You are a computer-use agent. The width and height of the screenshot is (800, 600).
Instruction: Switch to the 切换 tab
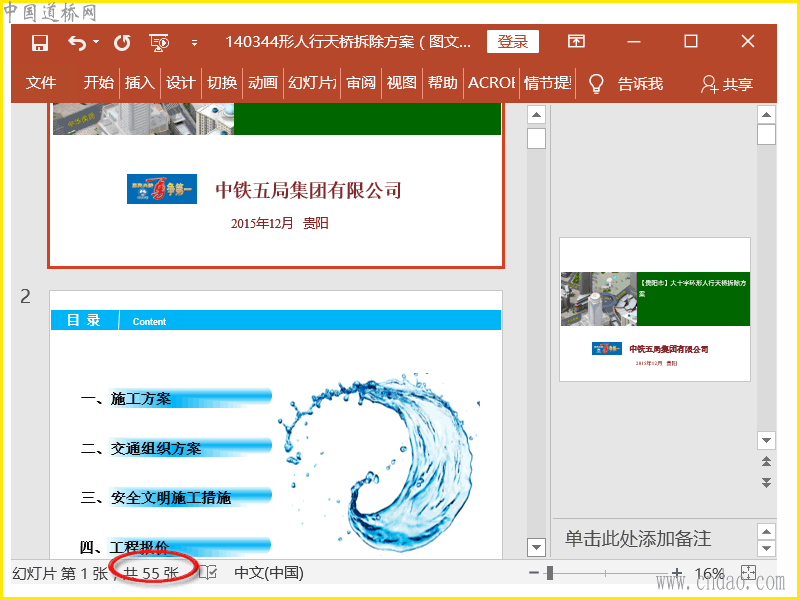[222, 83]
